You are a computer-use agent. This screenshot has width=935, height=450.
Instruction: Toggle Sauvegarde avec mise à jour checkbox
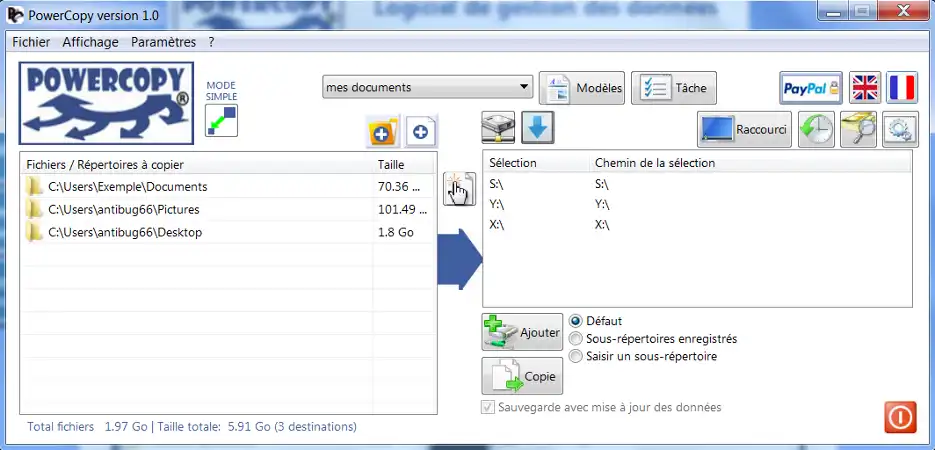(x=488, y=408)
